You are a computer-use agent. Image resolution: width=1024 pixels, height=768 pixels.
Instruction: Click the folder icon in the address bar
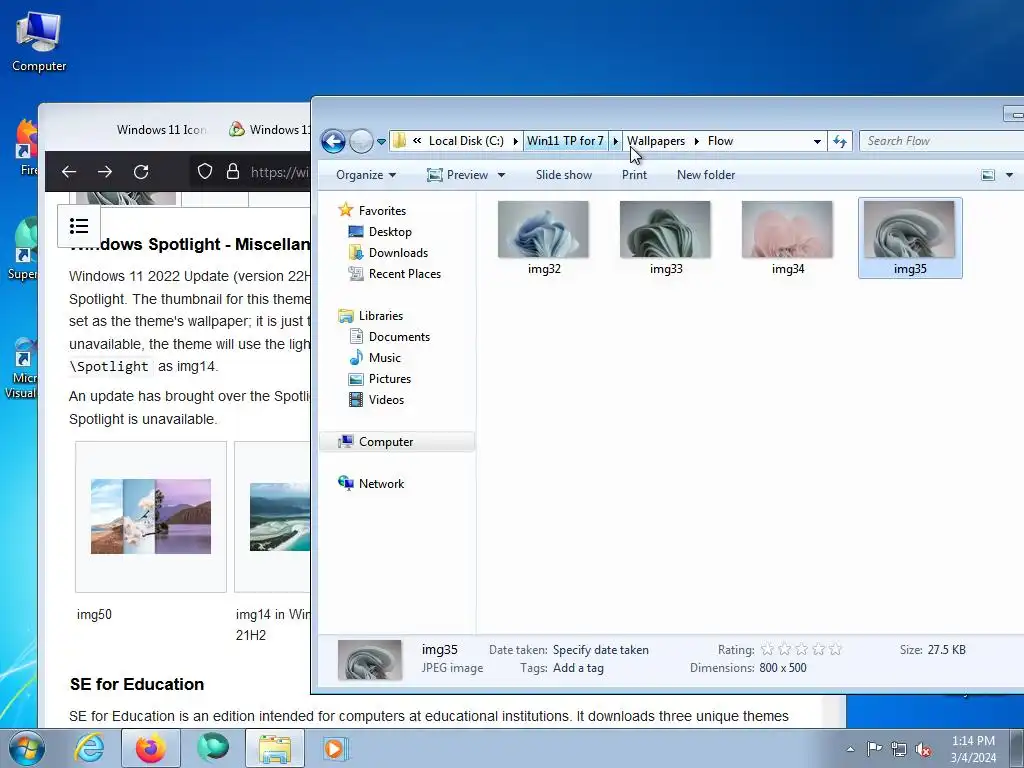pos(399,141)
